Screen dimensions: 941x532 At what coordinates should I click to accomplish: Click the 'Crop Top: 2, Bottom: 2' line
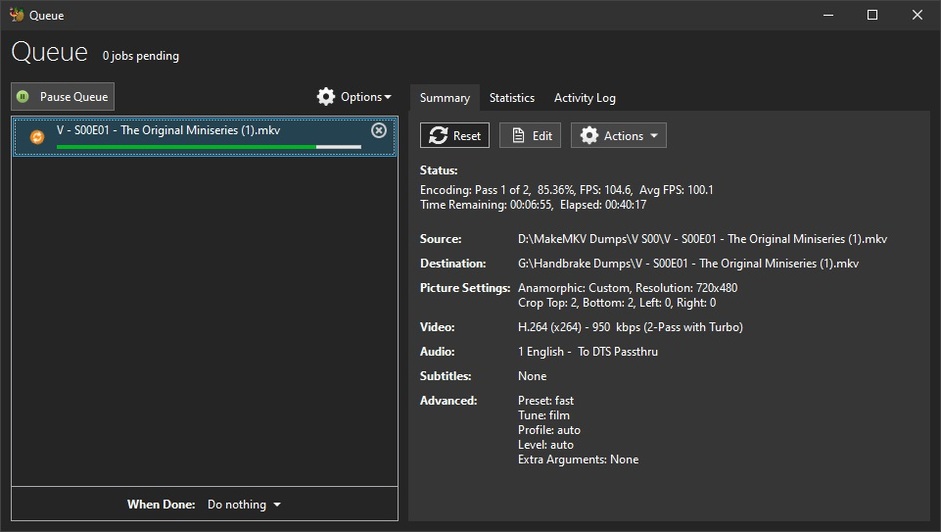coord(617,303)
